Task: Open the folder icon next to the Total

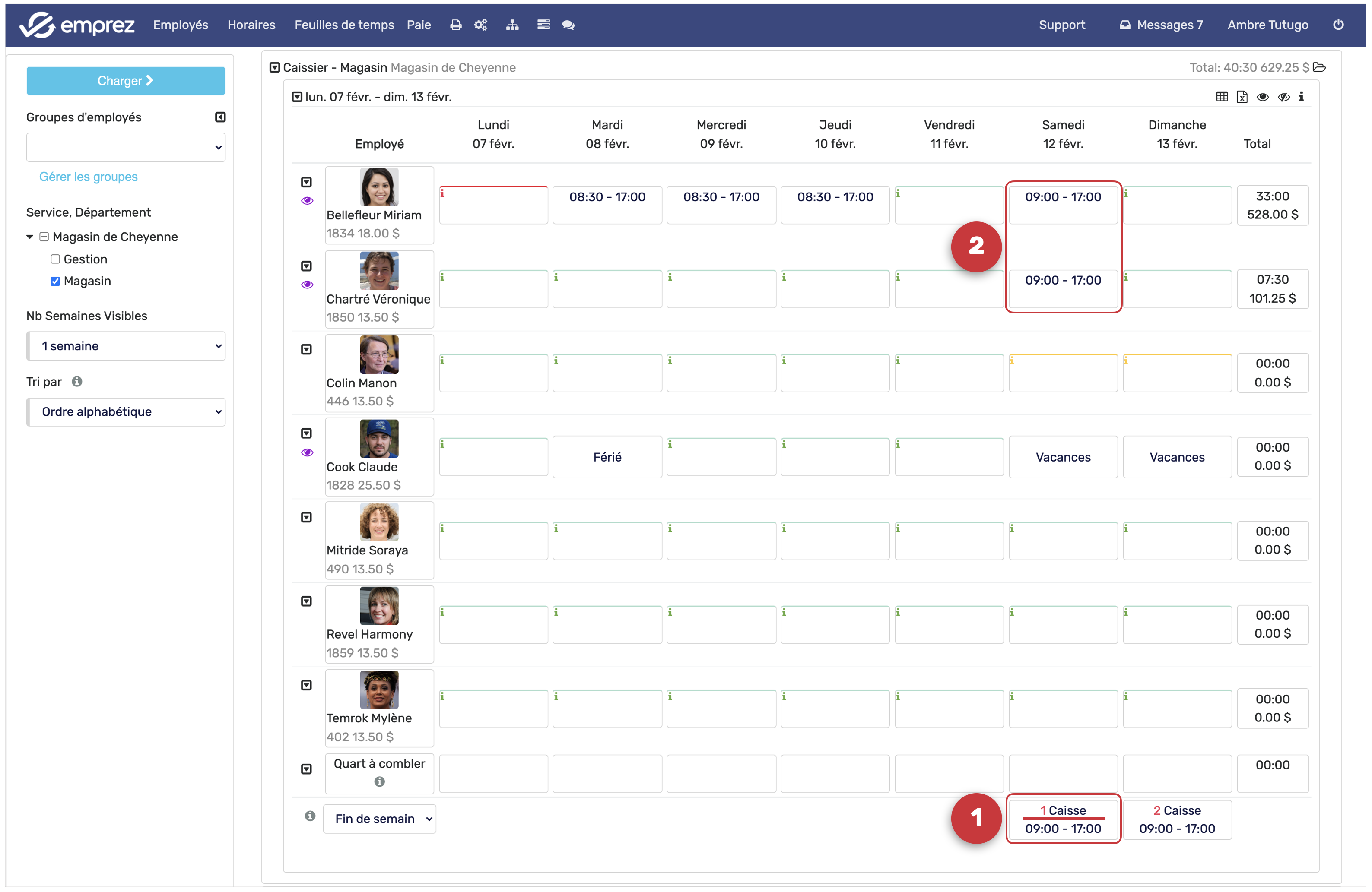Action: pyautogui.click(x=1320, y=67)
